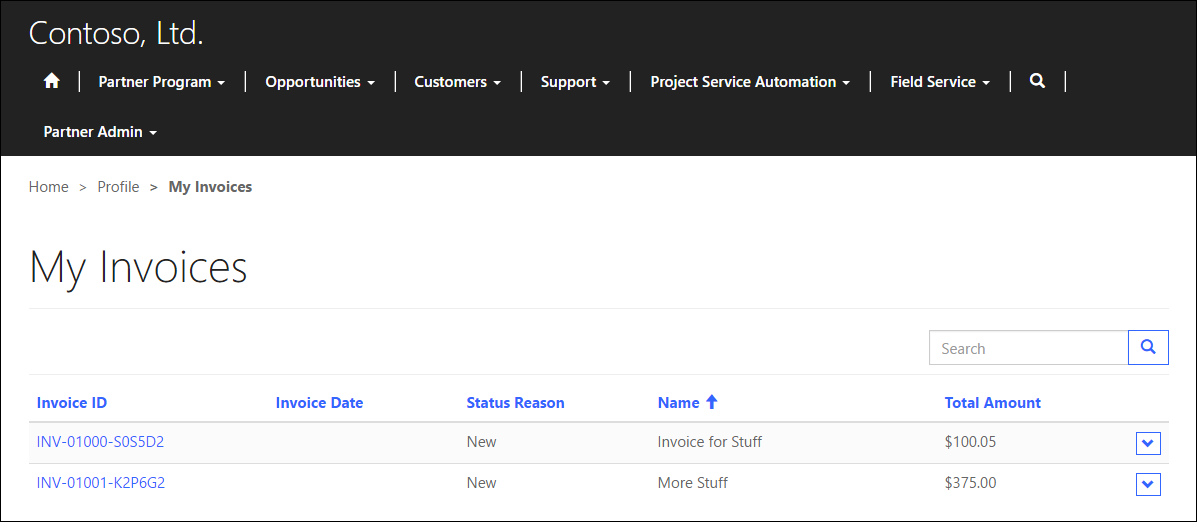
Task: Focus the Search input field
Action: click(1028, 348)
